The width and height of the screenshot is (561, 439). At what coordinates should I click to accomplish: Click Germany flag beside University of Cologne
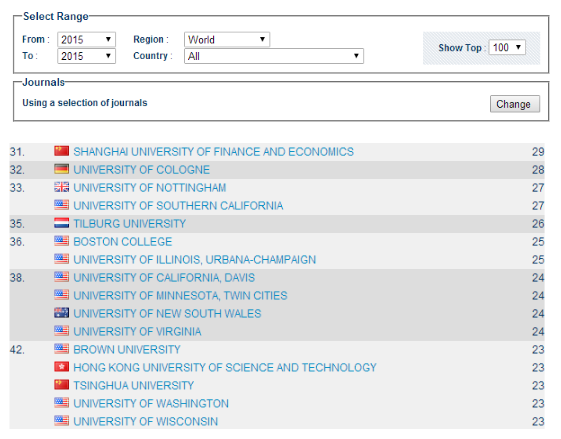62,169
